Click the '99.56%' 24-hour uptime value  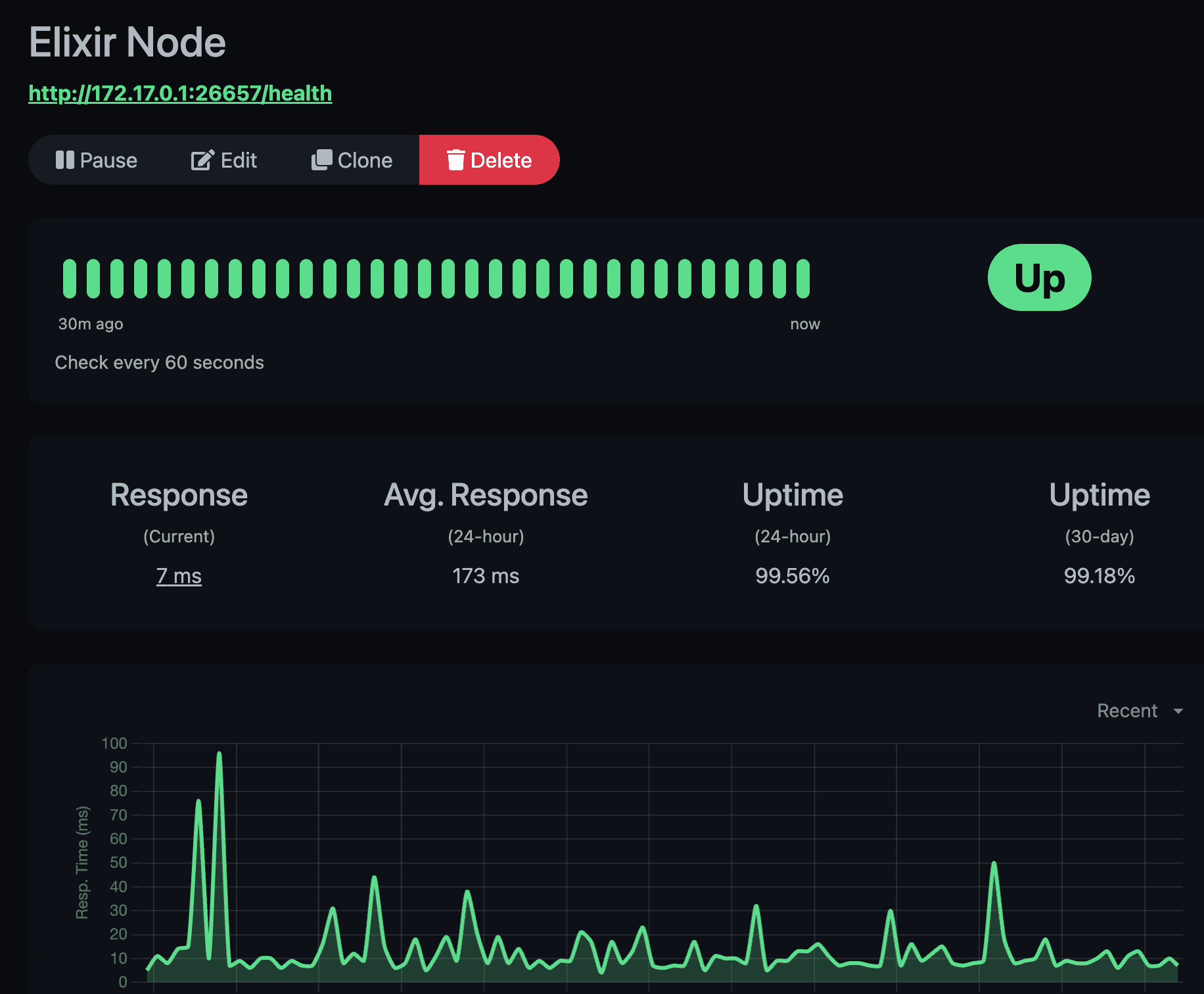[x=793, y=576]
